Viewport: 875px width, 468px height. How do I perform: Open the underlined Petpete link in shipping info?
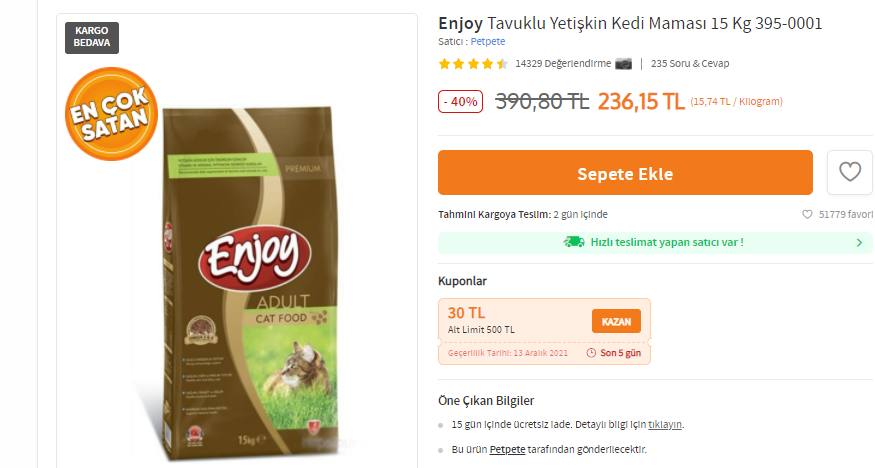(507, 449)
